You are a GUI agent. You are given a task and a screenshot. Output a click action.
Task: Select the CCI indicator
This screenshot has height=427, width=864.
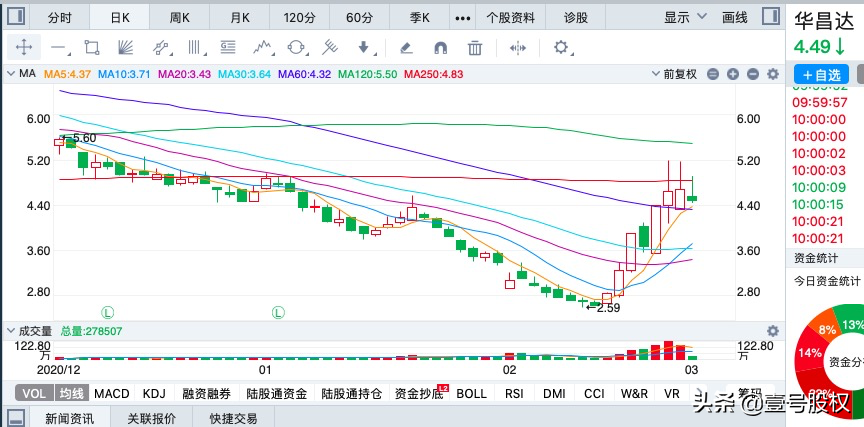(x=595, y=393)
